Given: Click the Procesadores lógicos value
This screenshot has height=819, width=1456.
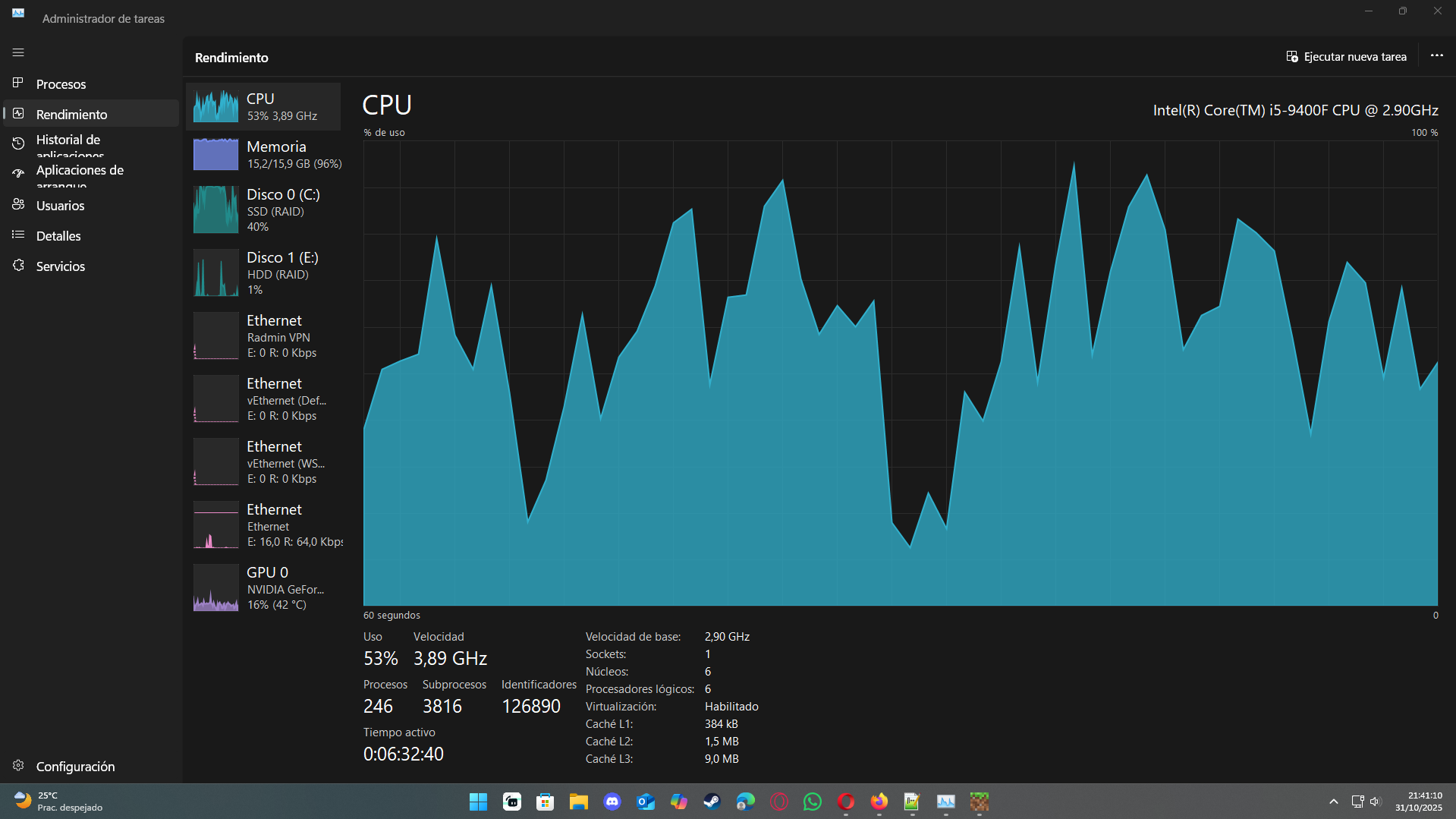Looking at the screenshot, I should click(708, 688).
